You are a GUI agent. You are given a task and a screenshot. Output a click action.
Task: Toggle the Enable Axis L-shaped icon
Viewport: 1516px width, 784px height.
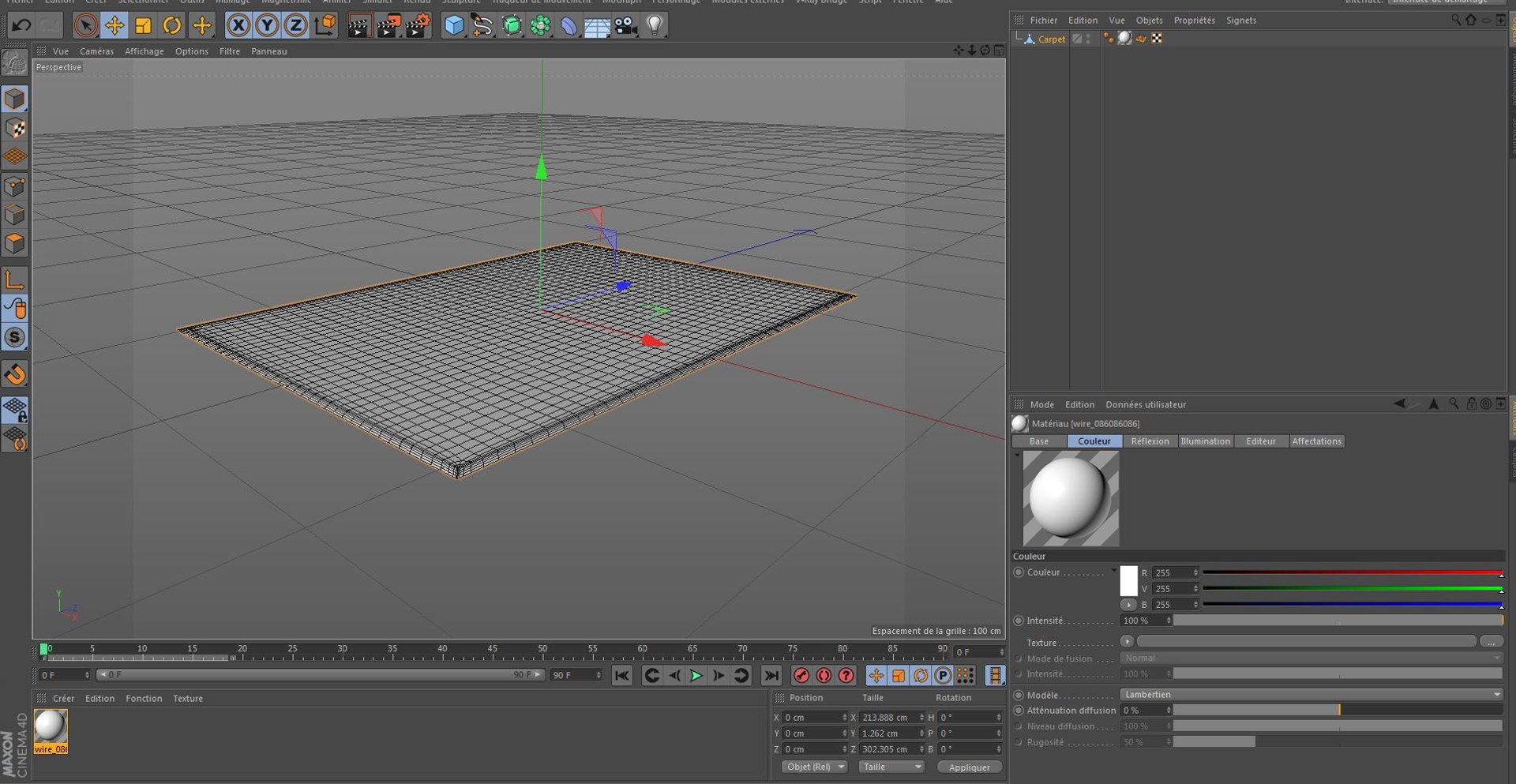[15, 279]
